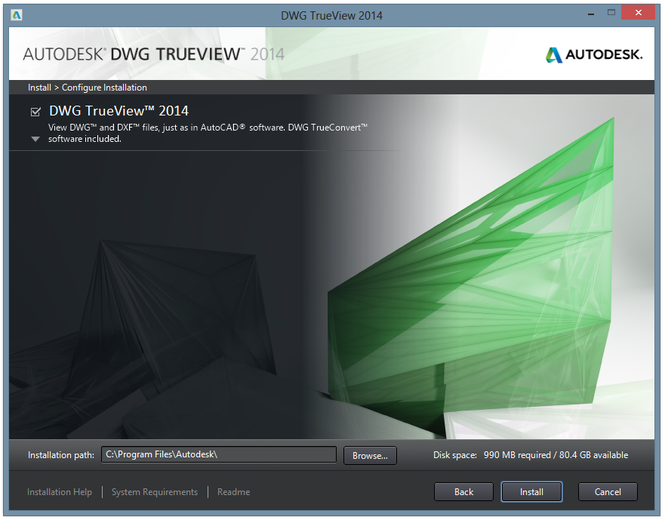Click the 'Disk space:' label
The width and height of the screenshot is (665, 520).
[x=455, y=455]
